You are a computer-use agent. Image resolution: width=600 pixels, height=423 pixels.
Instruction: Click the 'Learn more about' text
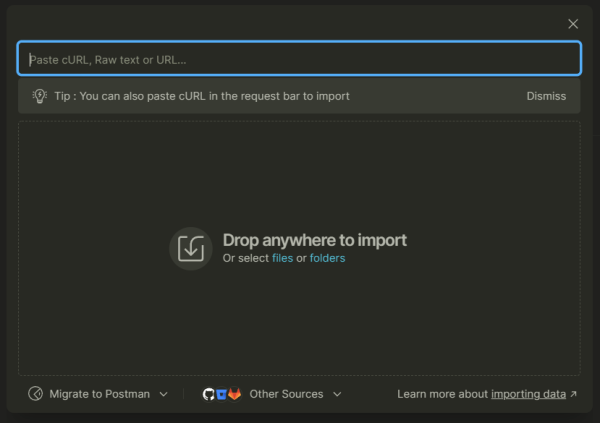point(443,394)
